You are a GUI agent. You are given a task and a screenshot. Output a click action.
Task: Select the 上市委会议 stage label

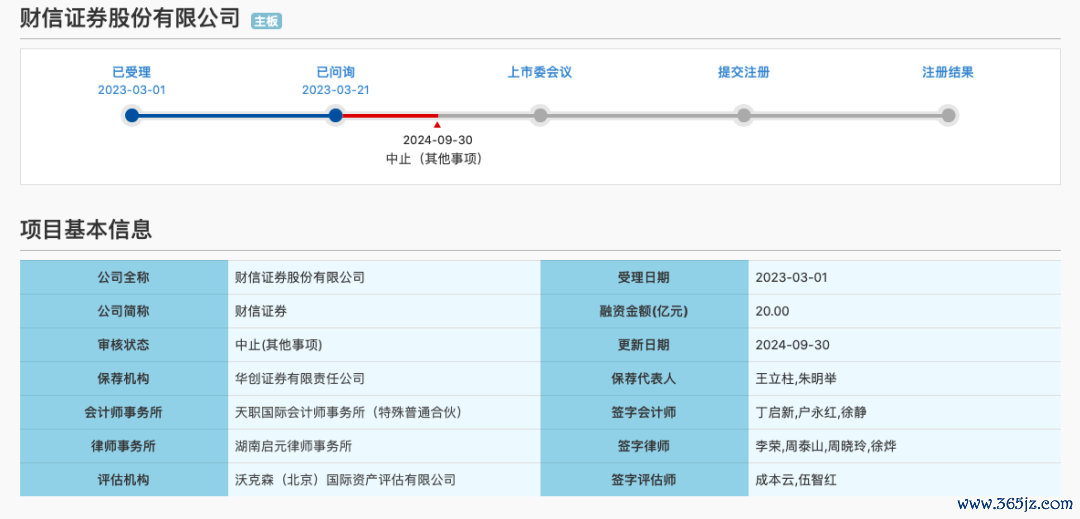[540, 72]
